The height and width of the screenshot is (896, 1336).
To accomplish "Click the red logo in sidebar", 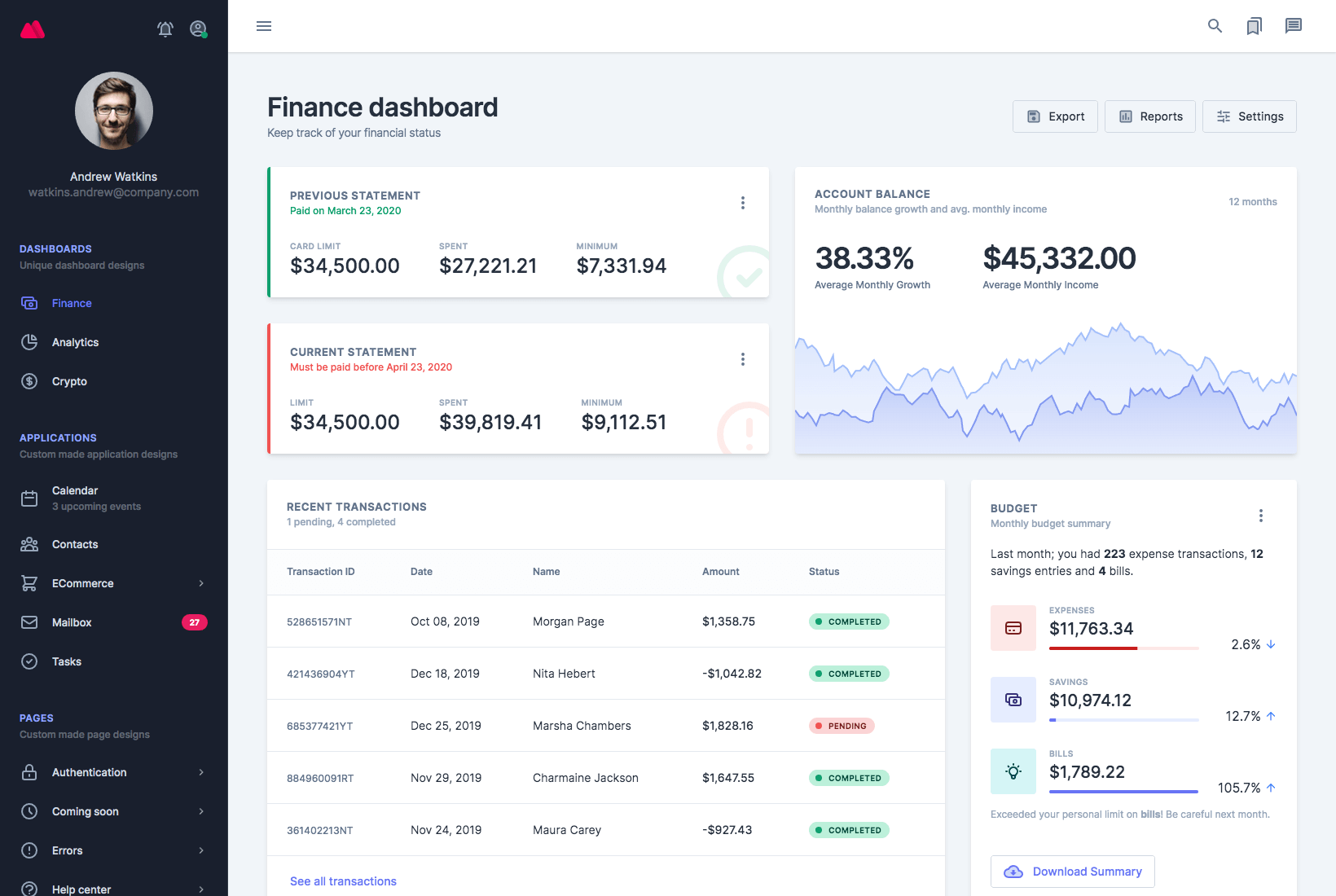I will tap(33, 30).
